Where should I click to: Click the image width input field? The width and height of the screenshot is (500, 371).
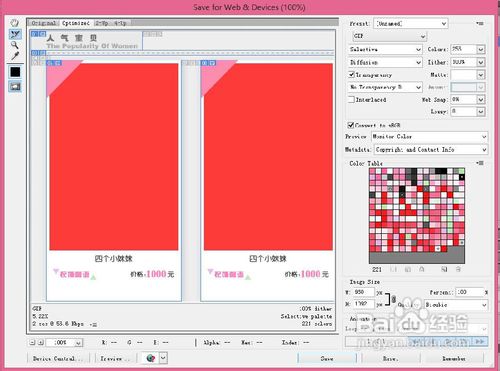363,292
